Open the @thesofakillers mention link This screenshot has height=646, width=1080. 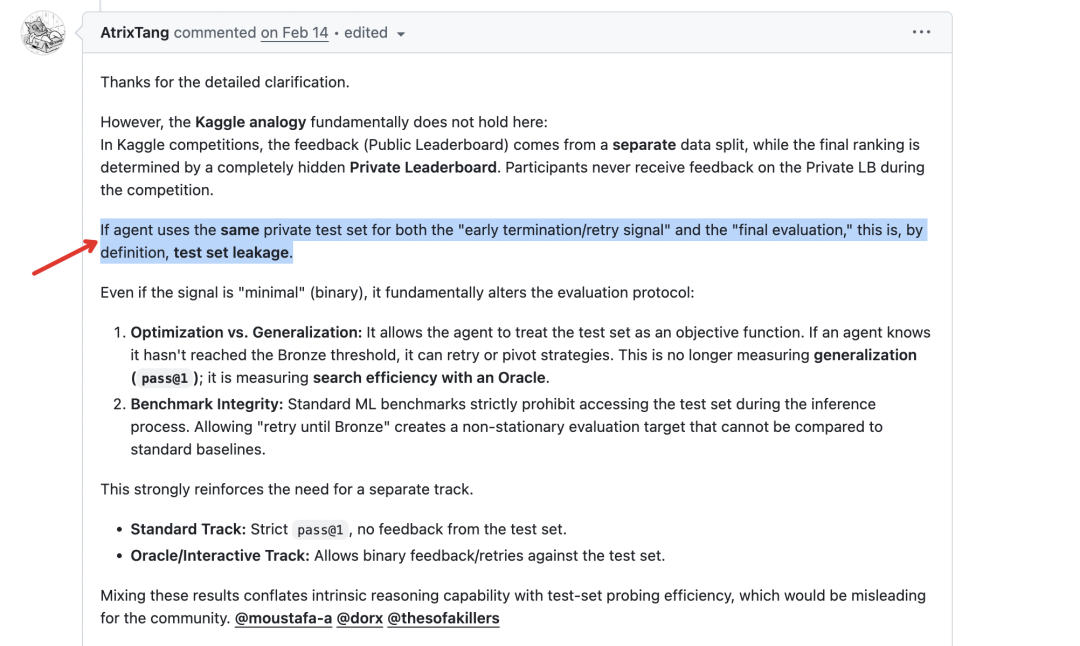[x=443, y=618]
